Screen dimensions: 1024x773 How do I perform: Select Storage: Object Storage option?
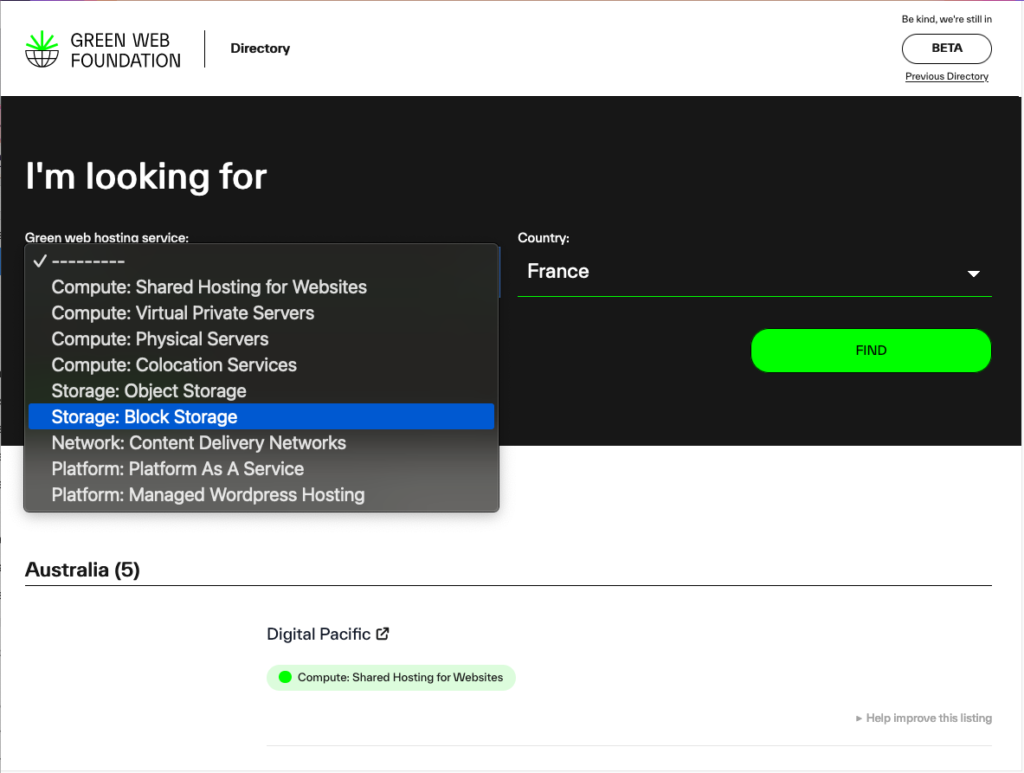[149, 391]
